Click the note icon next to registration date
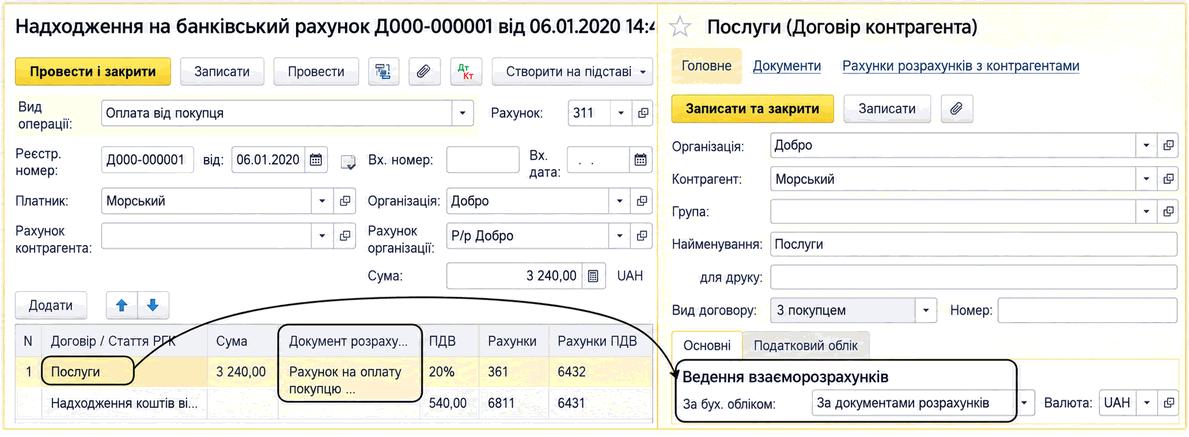The height and width of the screenshot is (437, 1189). point(348,161)
